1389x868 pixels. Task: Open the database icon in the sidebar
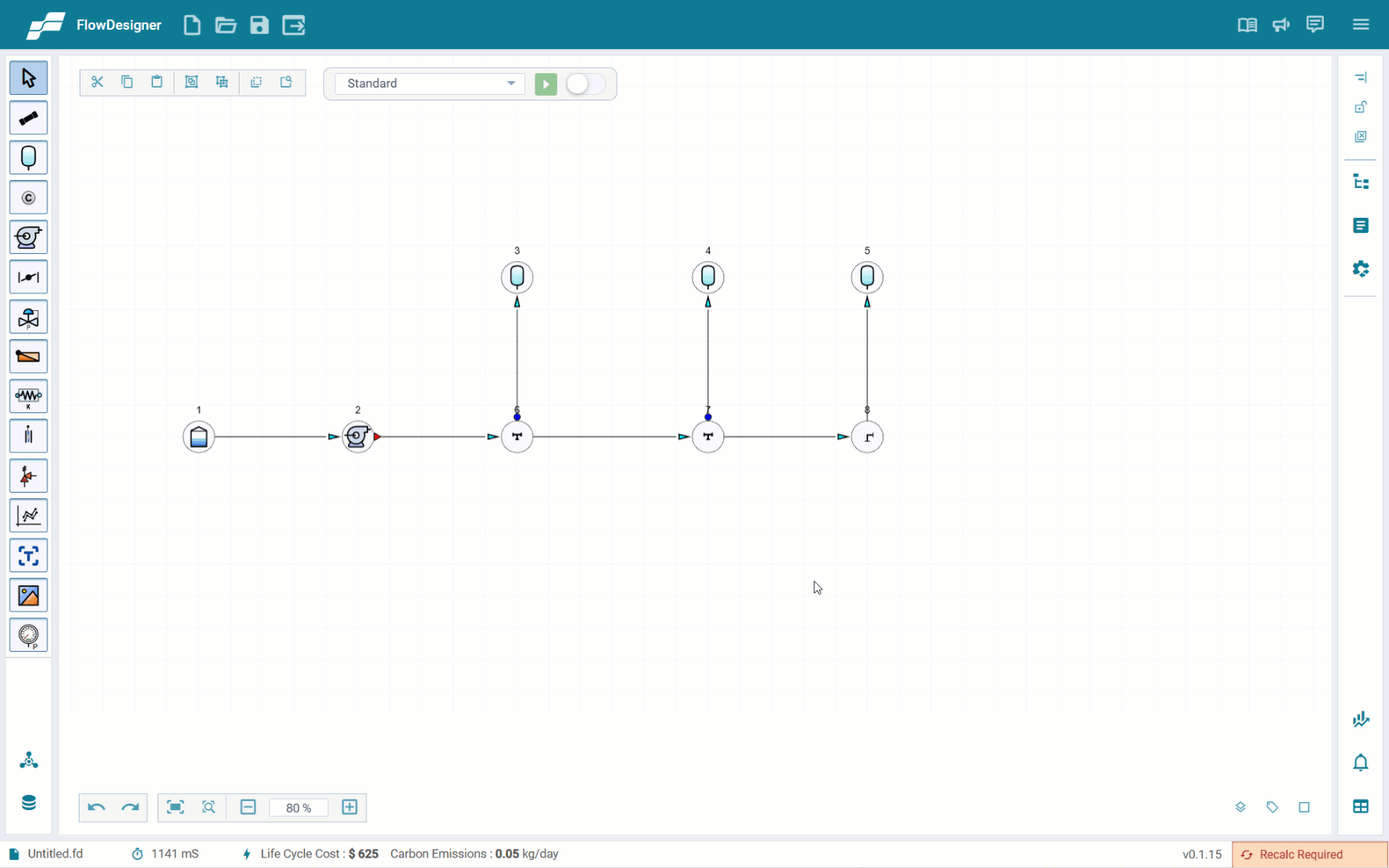28,803
